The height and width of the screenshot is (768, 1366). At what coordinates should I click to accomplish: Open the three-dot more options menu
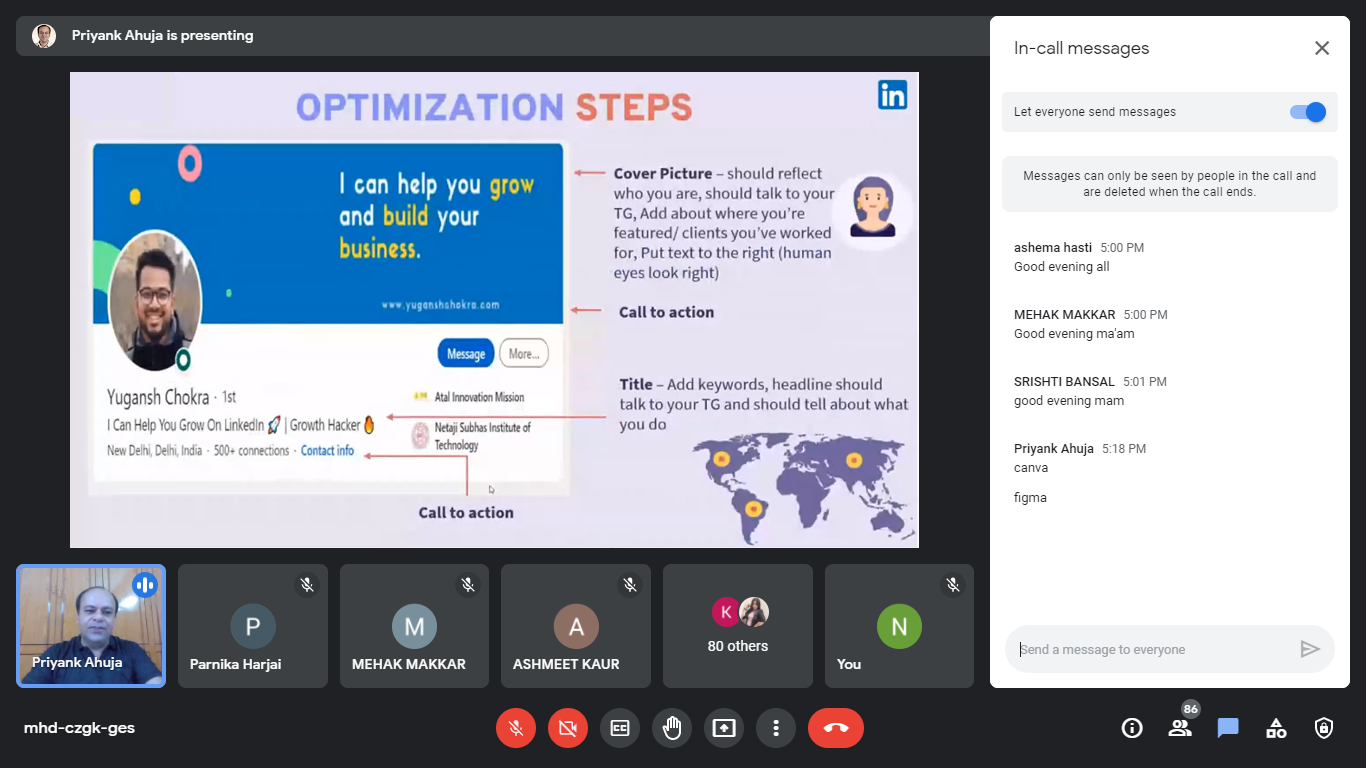(x=776, y=728)
